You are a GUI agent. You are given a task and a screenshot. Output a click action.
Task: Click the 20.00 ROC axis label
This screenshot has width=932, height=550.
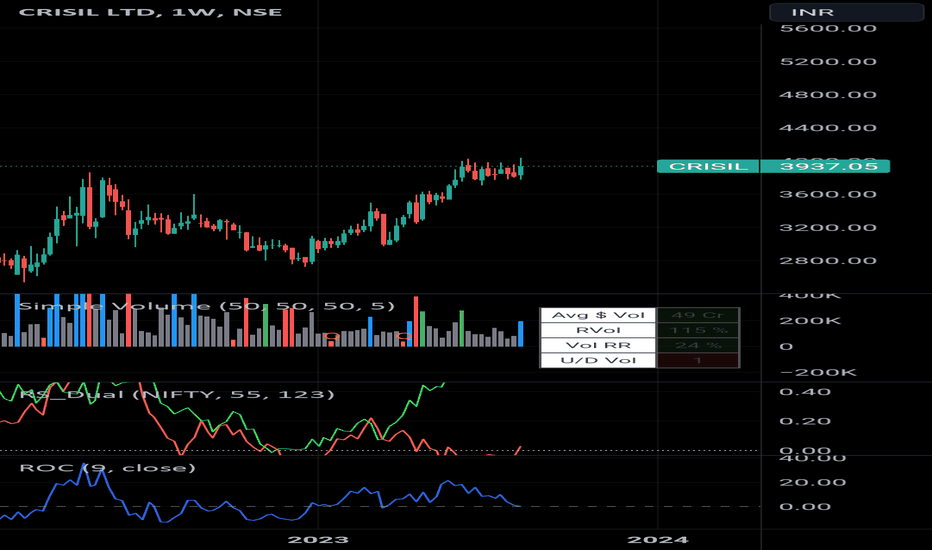coord(813,482)
